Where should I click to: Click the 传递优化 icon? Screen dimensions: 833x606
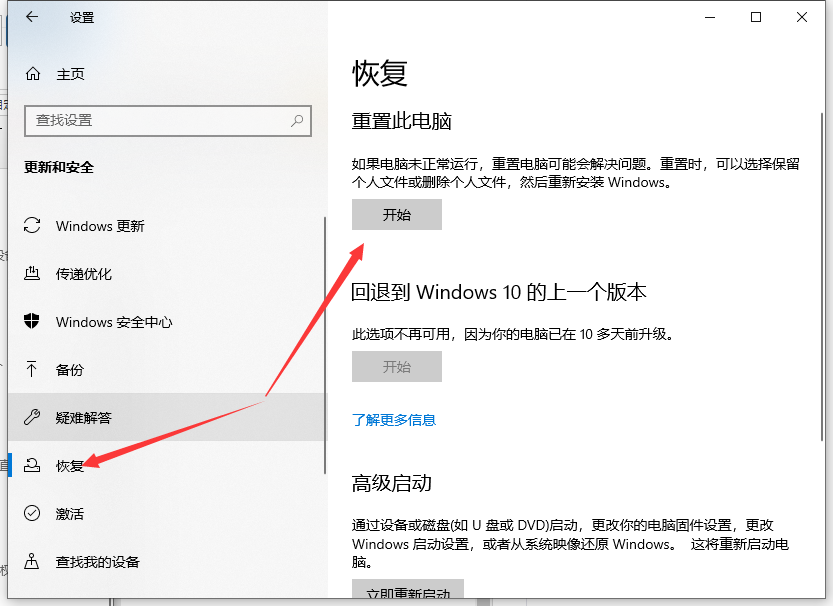point(32,274)
